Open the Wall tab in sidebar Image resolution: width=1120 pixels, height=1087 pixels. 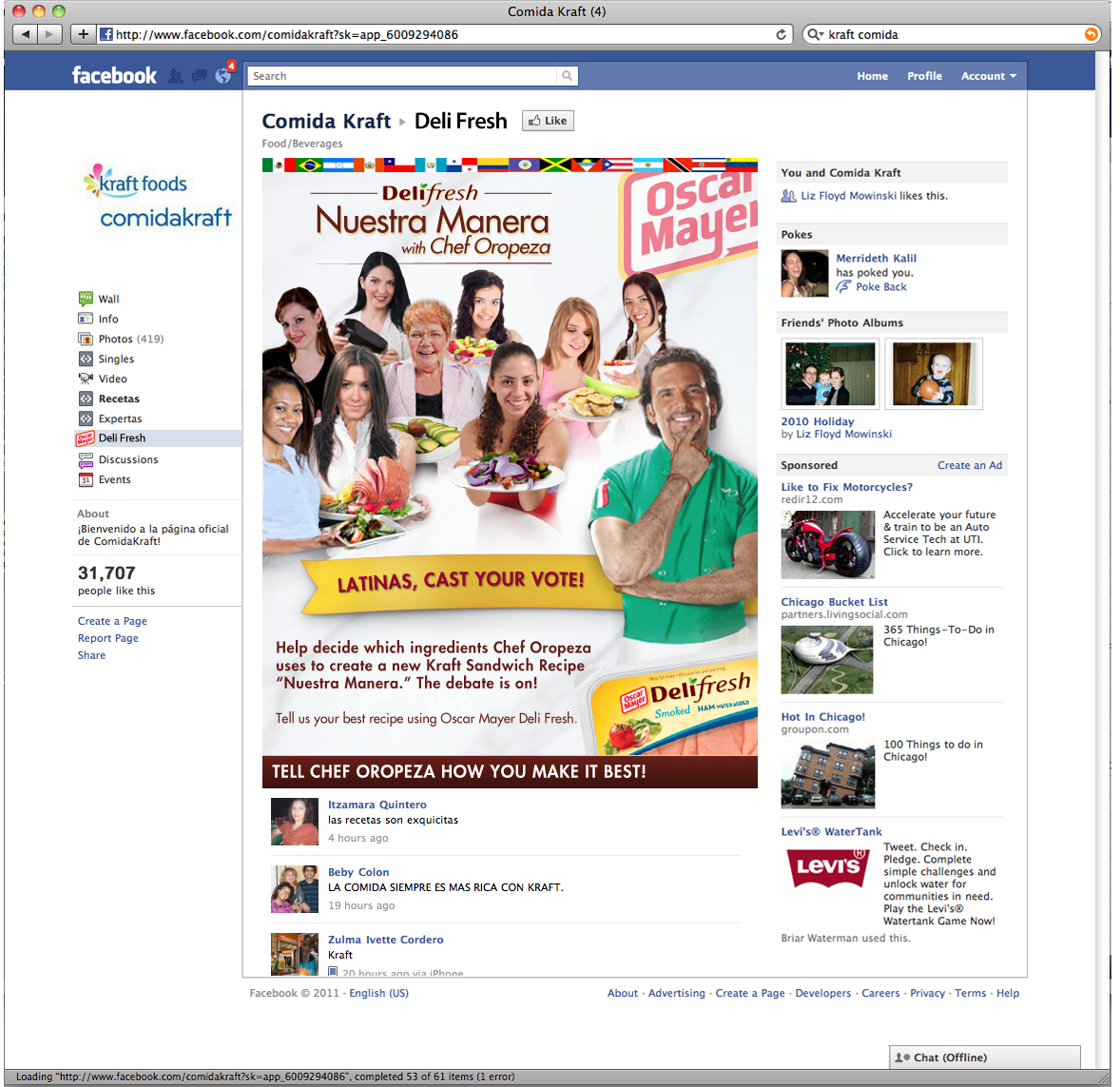pos(108,299)
